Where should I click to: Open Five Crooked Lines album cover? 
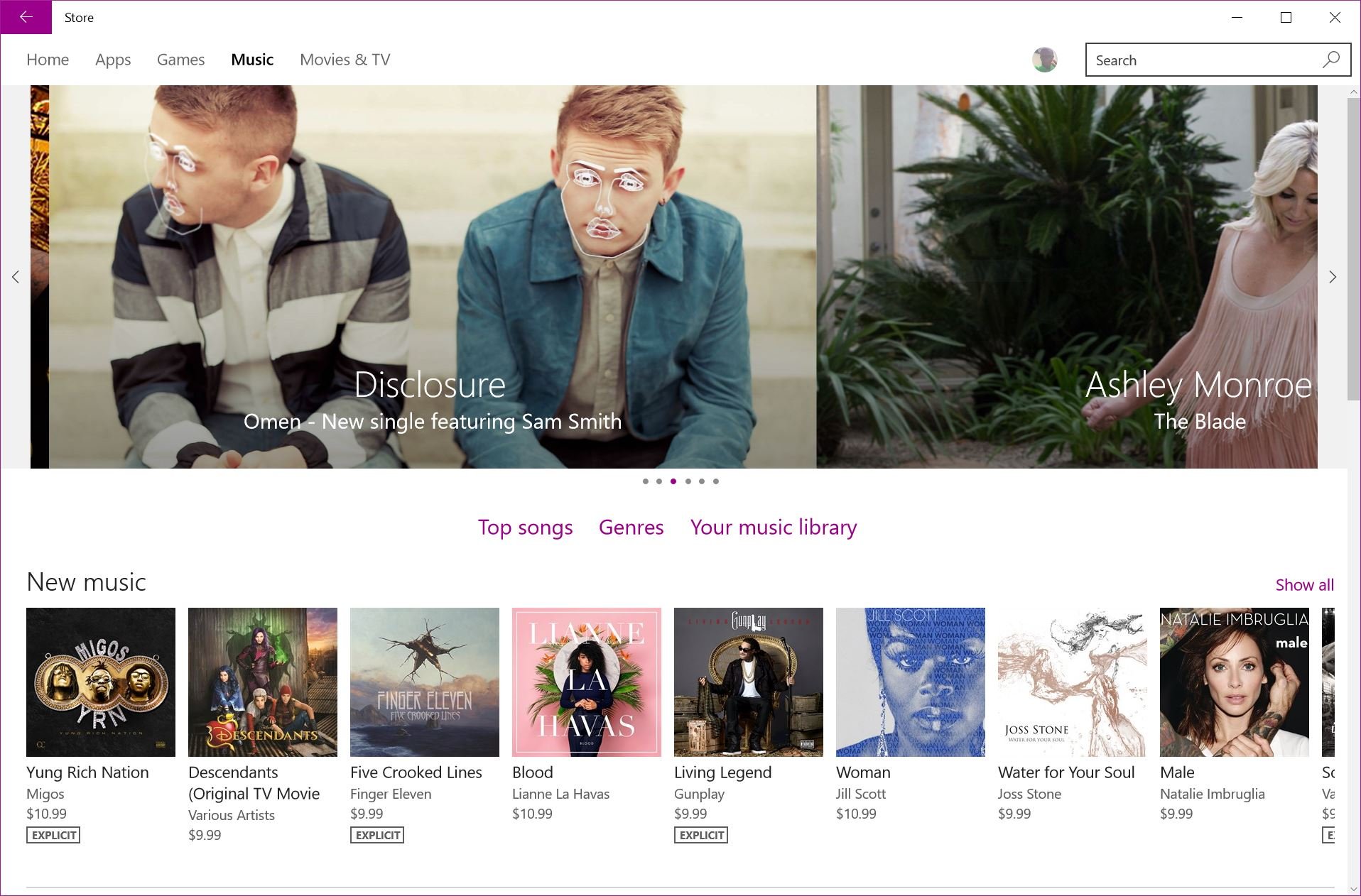425,682
